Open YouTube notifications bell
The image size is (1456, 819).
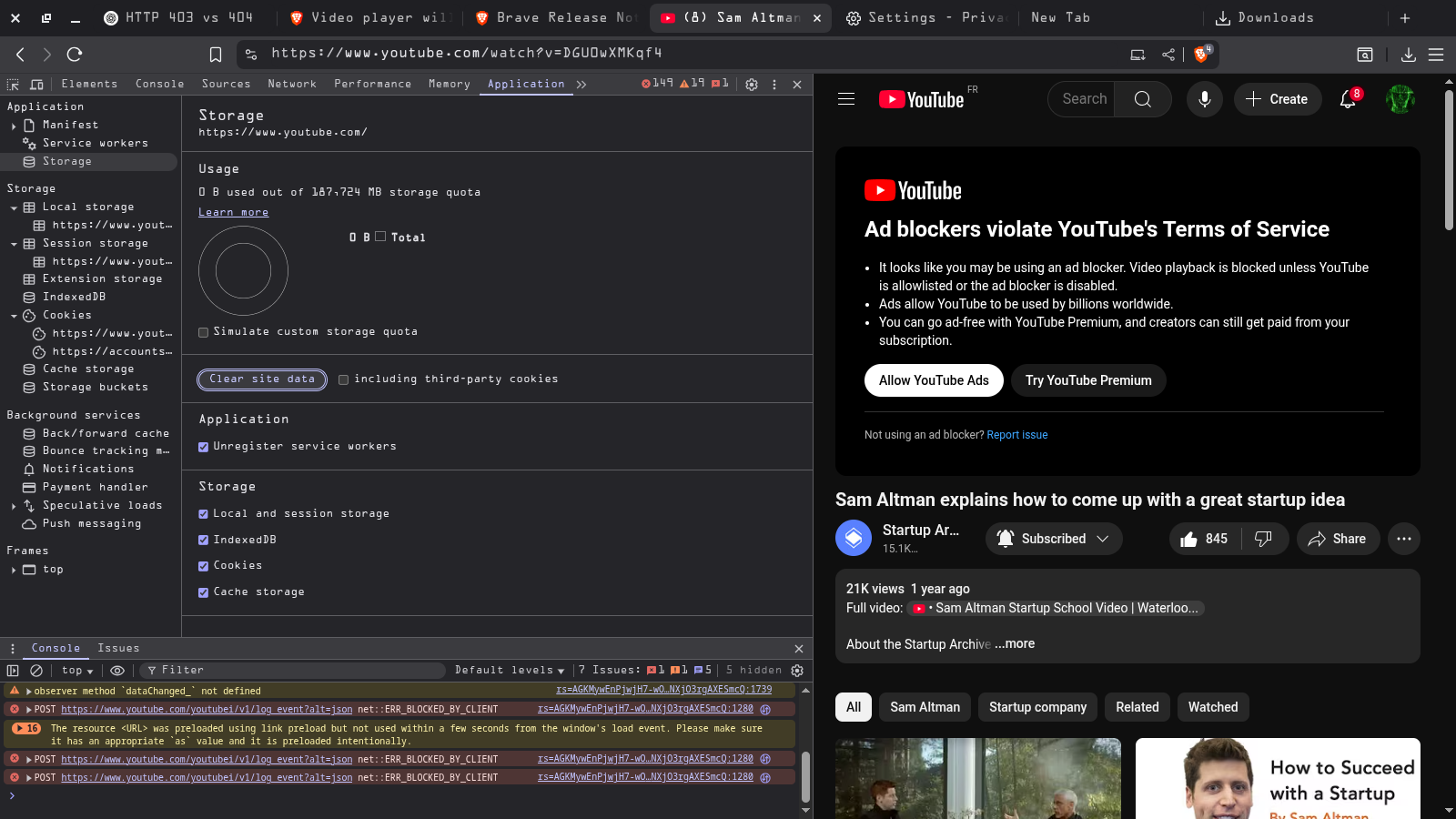pos(1349,99)
